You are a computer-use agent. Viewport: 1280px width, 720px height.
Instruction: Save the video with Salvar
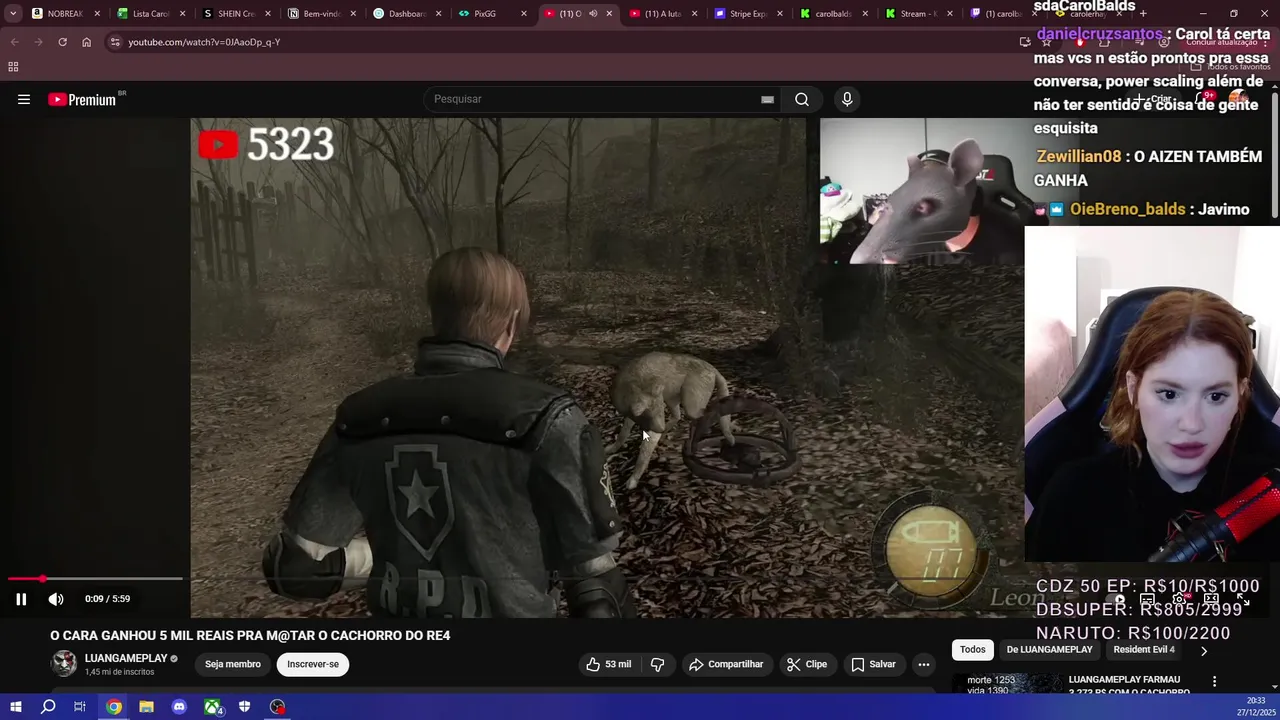pyautogui.click(x=874, y=664)
